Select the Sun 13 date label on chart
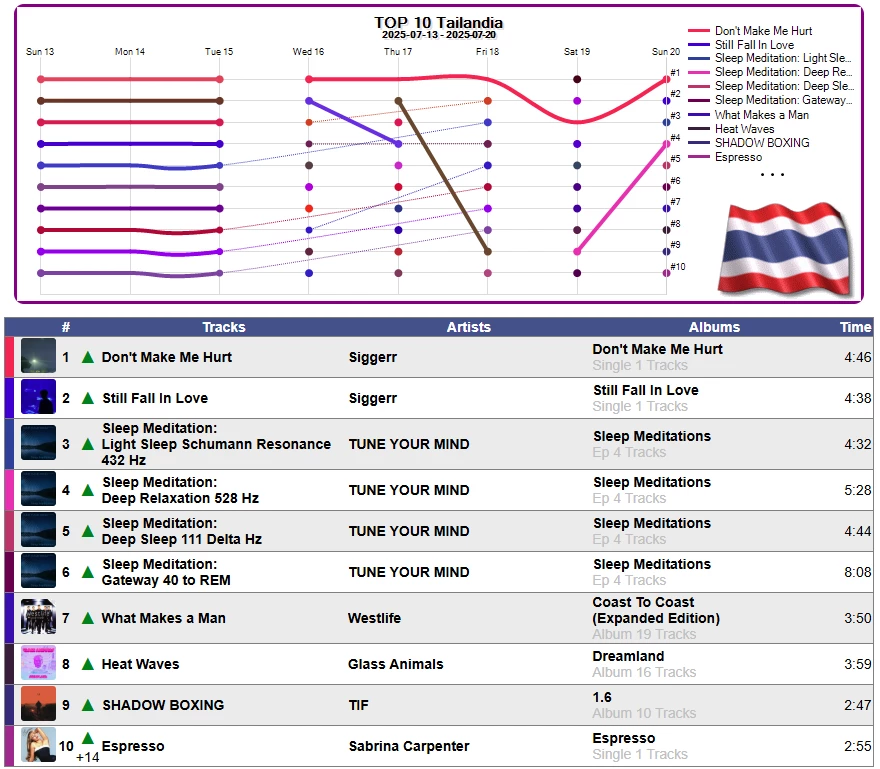The width and height of the screenshot is (880, 769). coord(40,52)
